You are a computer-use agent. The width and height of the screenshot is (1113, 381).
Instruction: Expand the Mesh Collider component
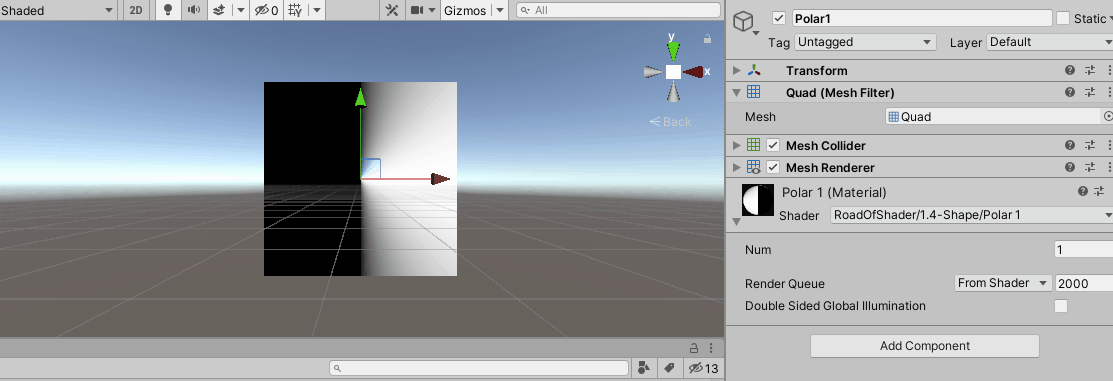[x=736, y=145]
